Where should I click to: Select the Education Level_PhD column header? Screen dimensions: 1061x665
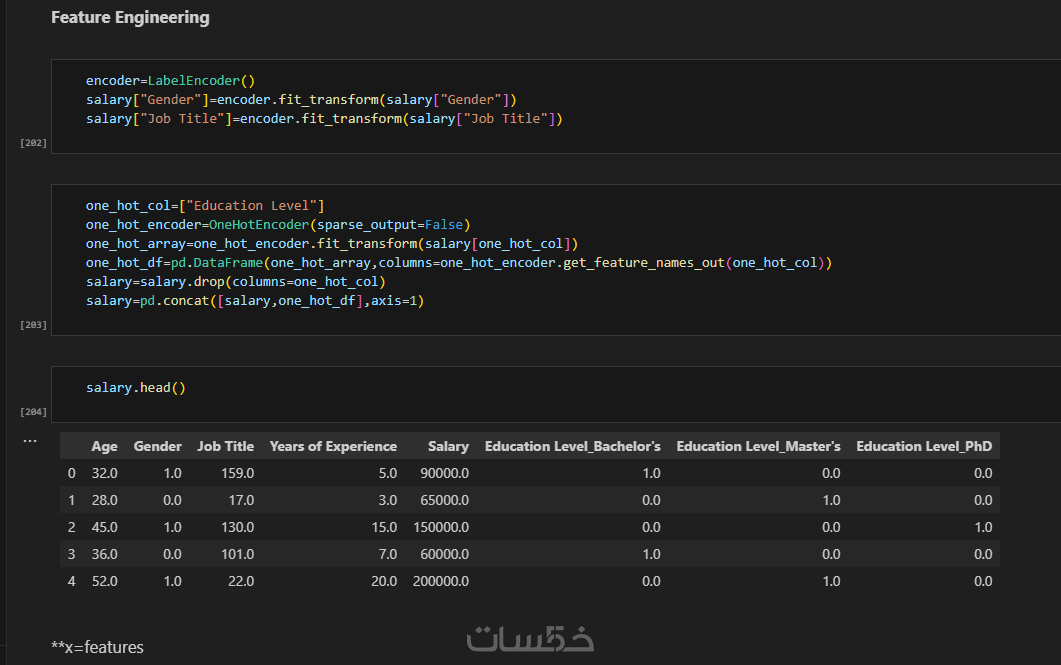(924, 447)
